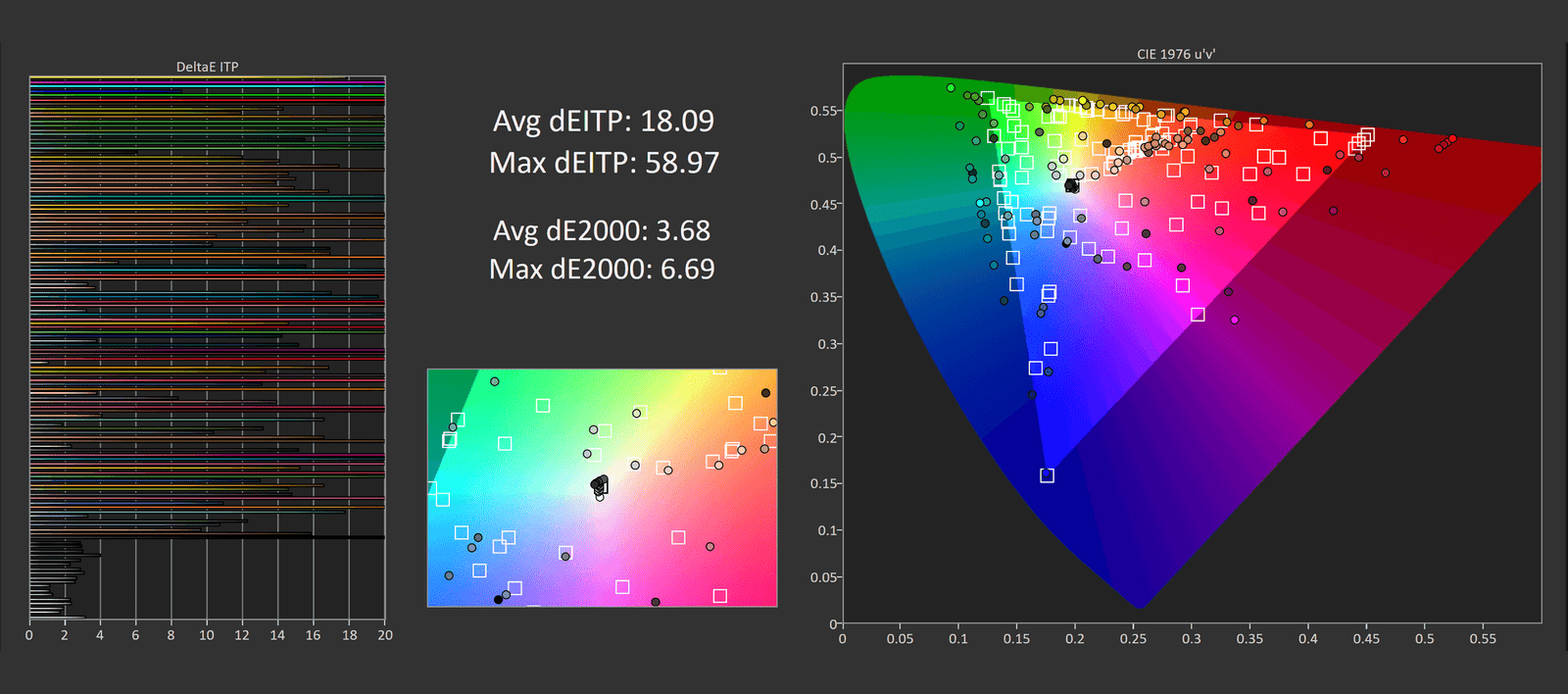Select the magenta measured point circle in CIE chart
1568x694 pixels.
1234,320
